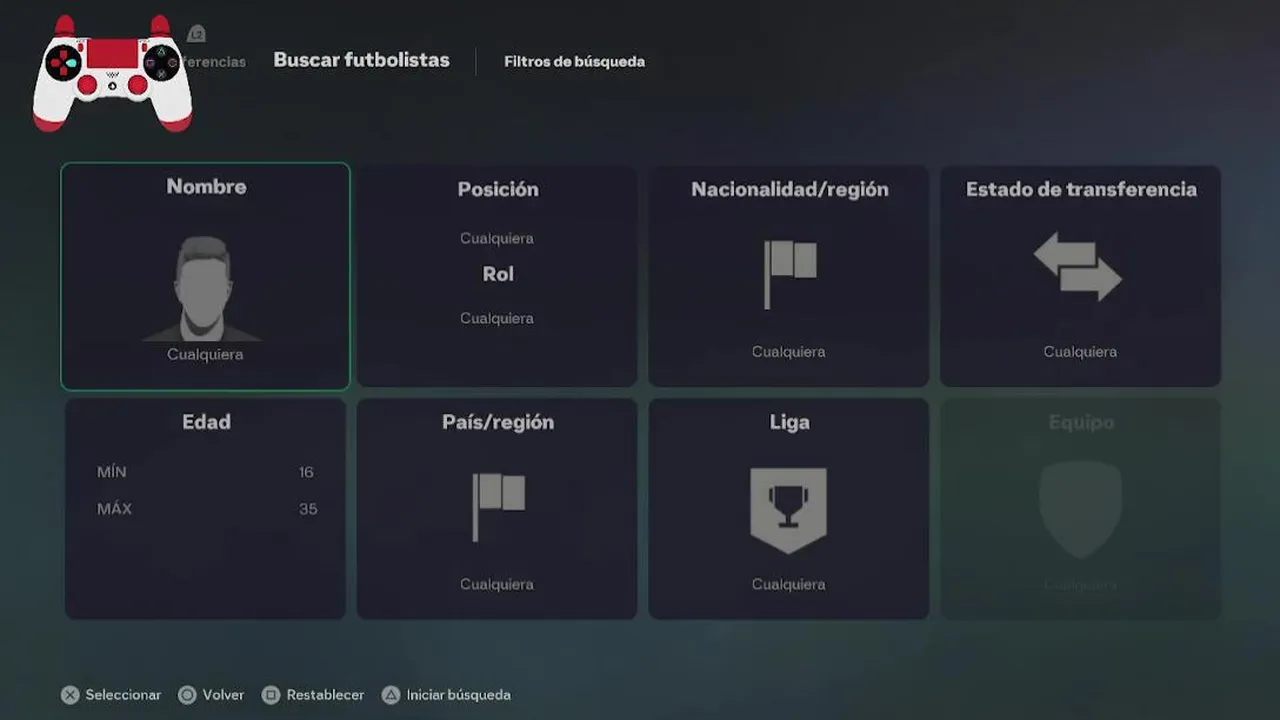The image size is (1280, 720).
Task: Open the Filtros de búsqueda tab
Action: 574,62
